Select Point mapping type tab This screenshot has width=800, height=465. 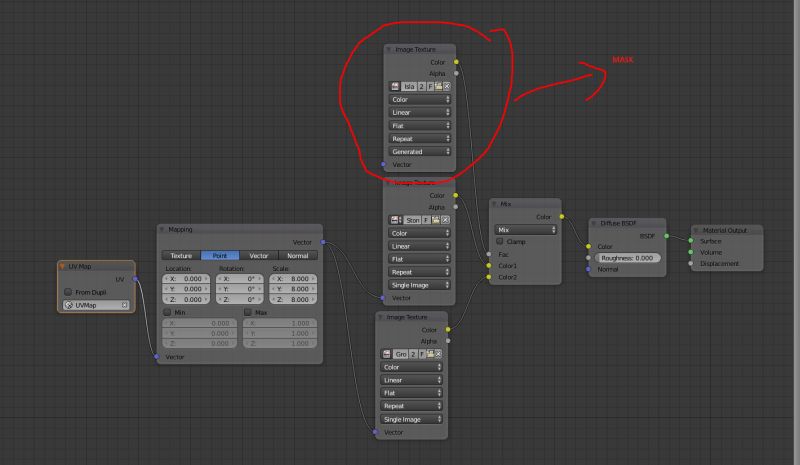pyautogui.click(x=220, y=255)
